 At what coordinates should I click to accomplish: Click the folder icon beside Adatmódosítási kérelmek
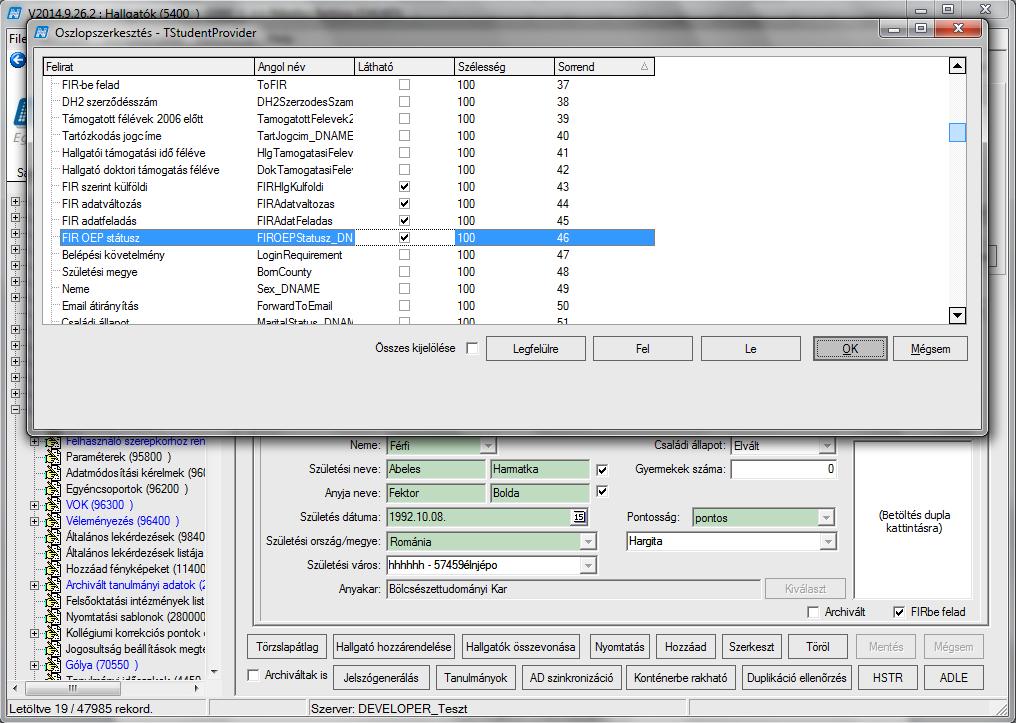(x=52, y=473)
